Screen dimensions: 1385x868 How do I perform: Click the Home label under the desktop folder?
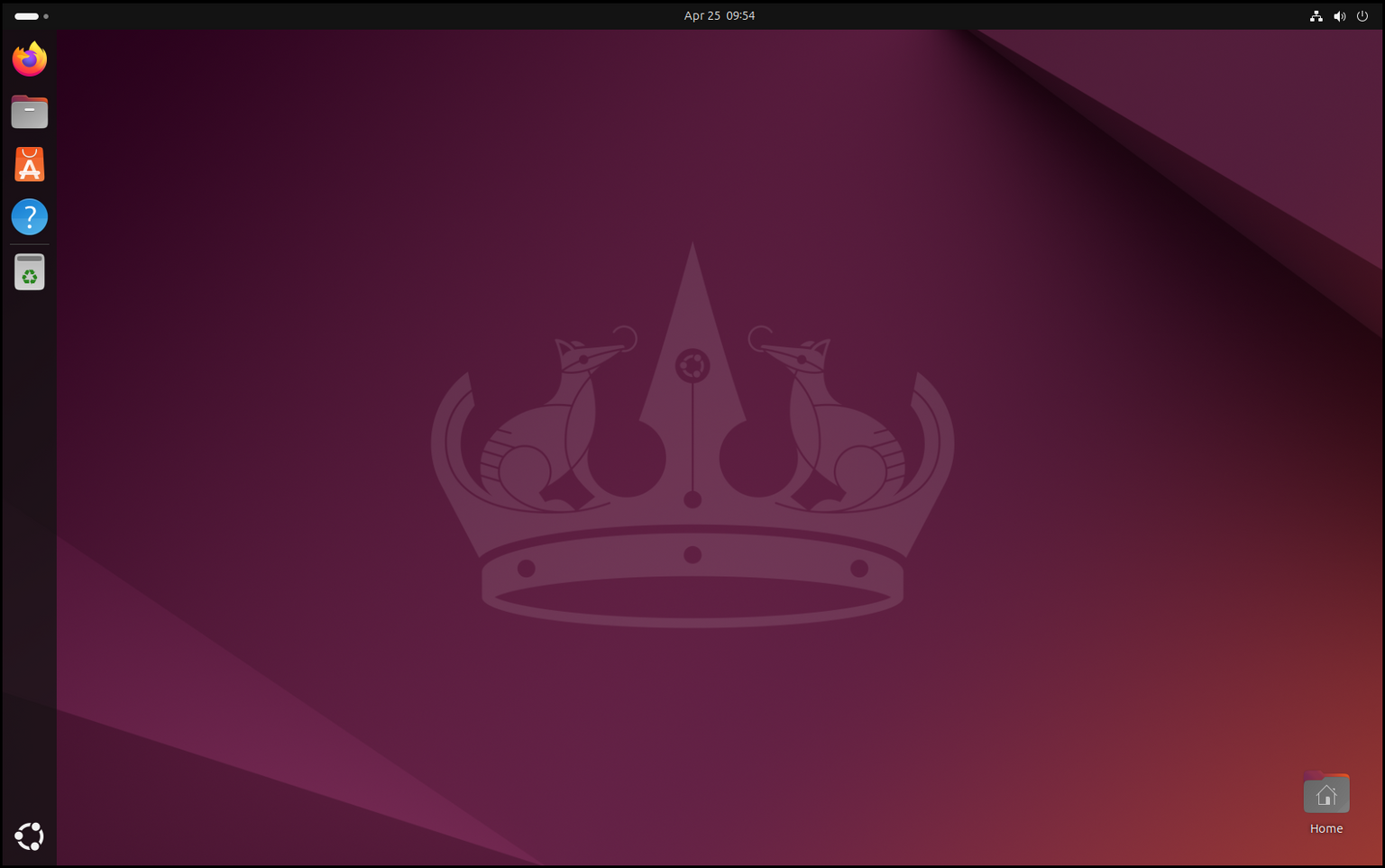pos(1326,827)
